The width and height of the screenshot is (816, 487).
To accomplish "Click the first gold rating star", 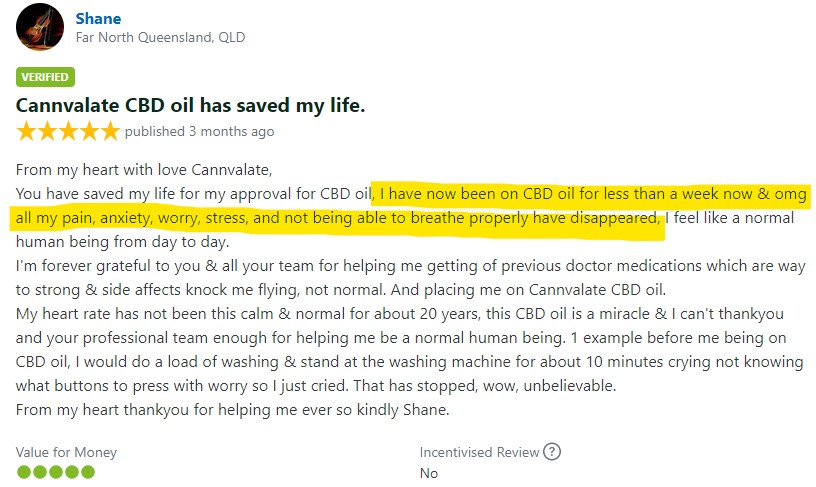I will click(26, 131).
